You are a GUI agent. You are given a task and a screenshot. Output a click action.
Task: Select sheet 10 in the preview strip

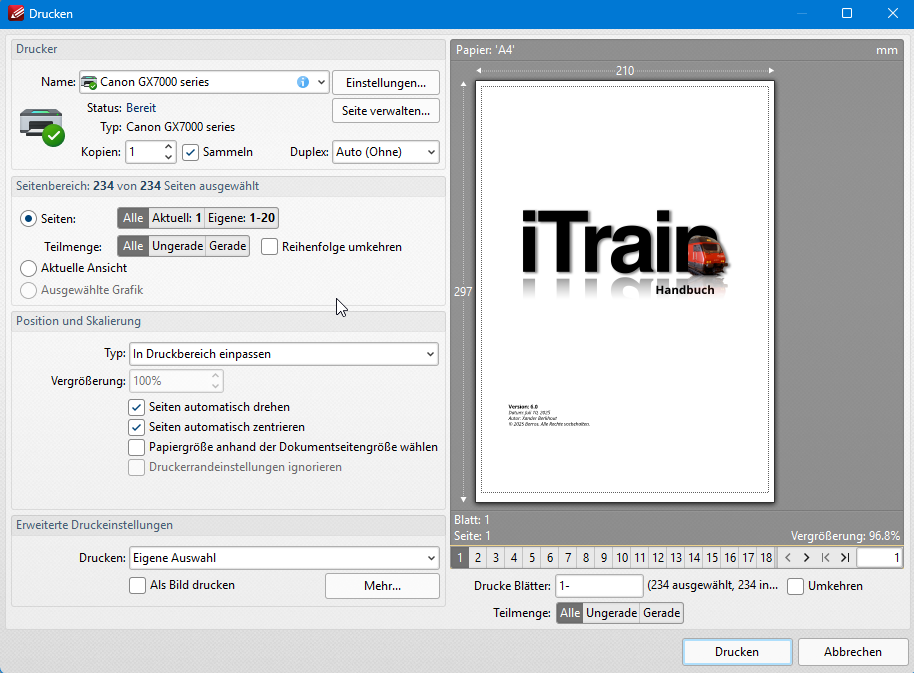tap(622, 558)
